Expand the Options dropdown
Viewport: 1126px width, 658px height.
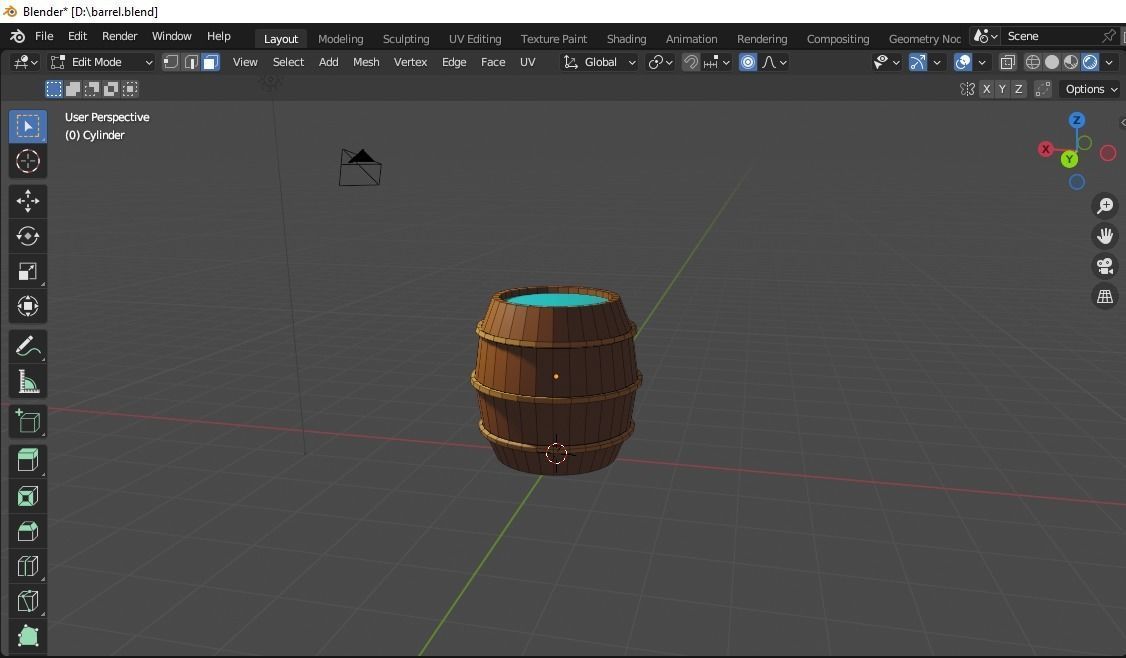1092,89
